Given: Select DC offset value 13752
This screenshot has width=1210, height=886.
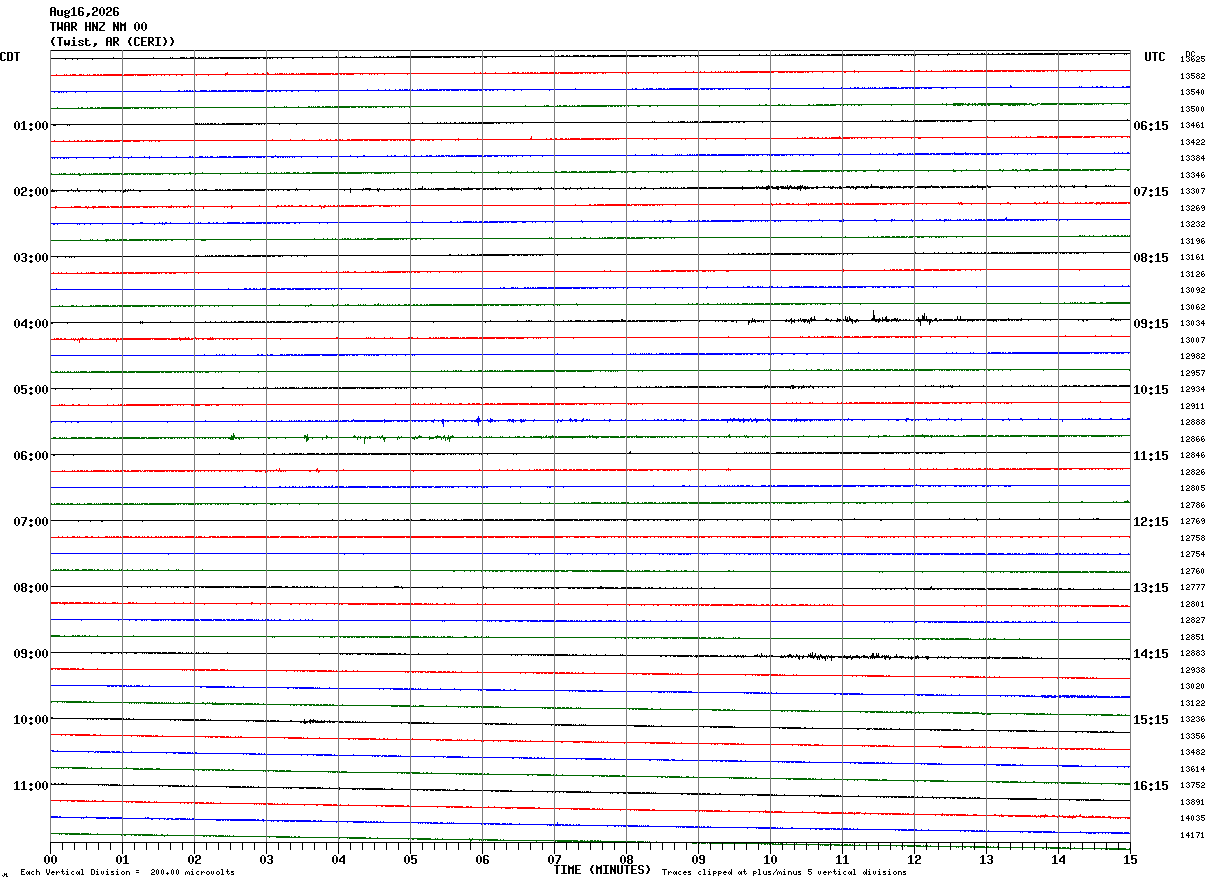Looking at the screenshot, I should pos(1192,786).
